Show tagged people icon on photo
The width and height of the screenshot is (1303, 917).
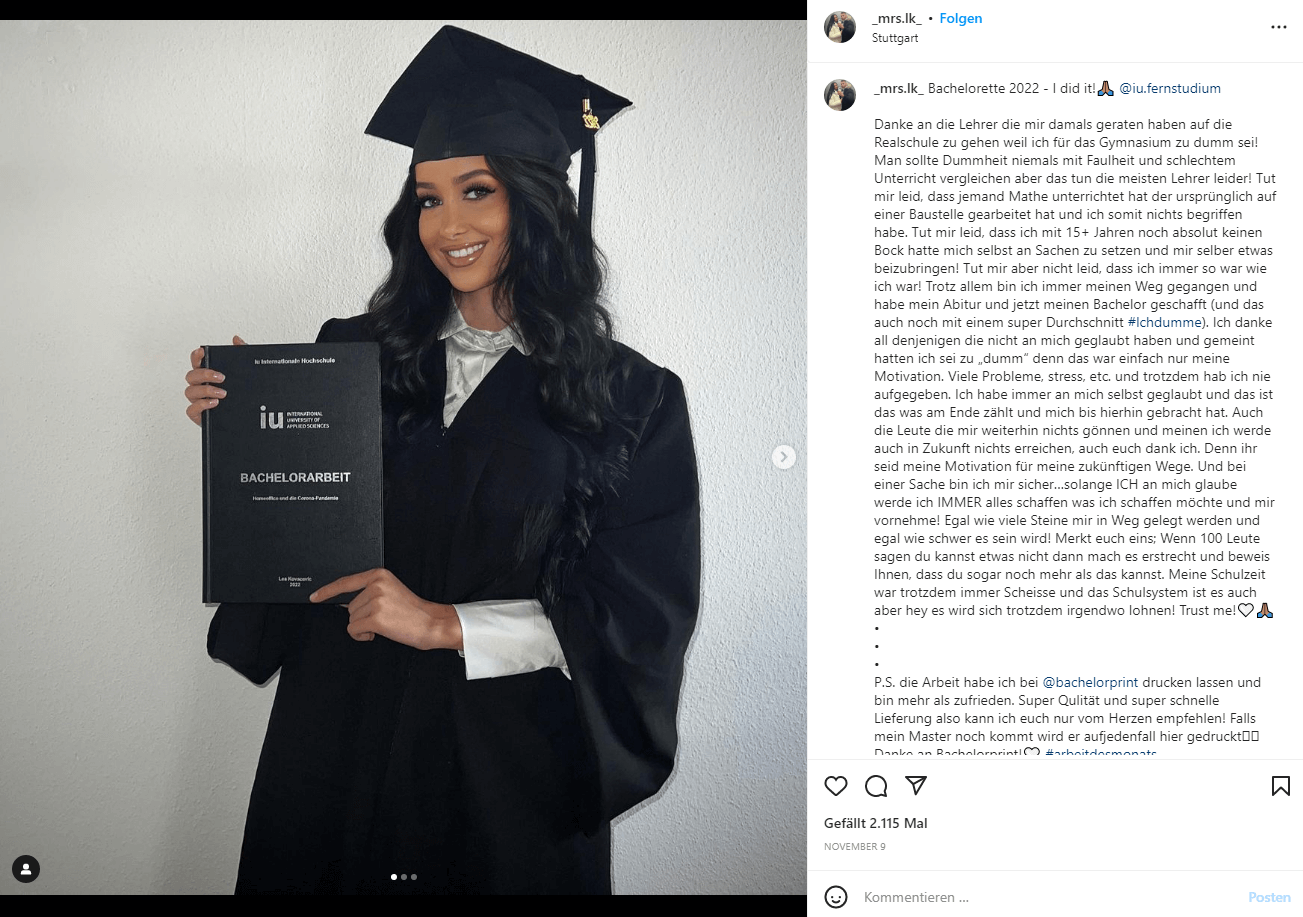coord(26,869)
